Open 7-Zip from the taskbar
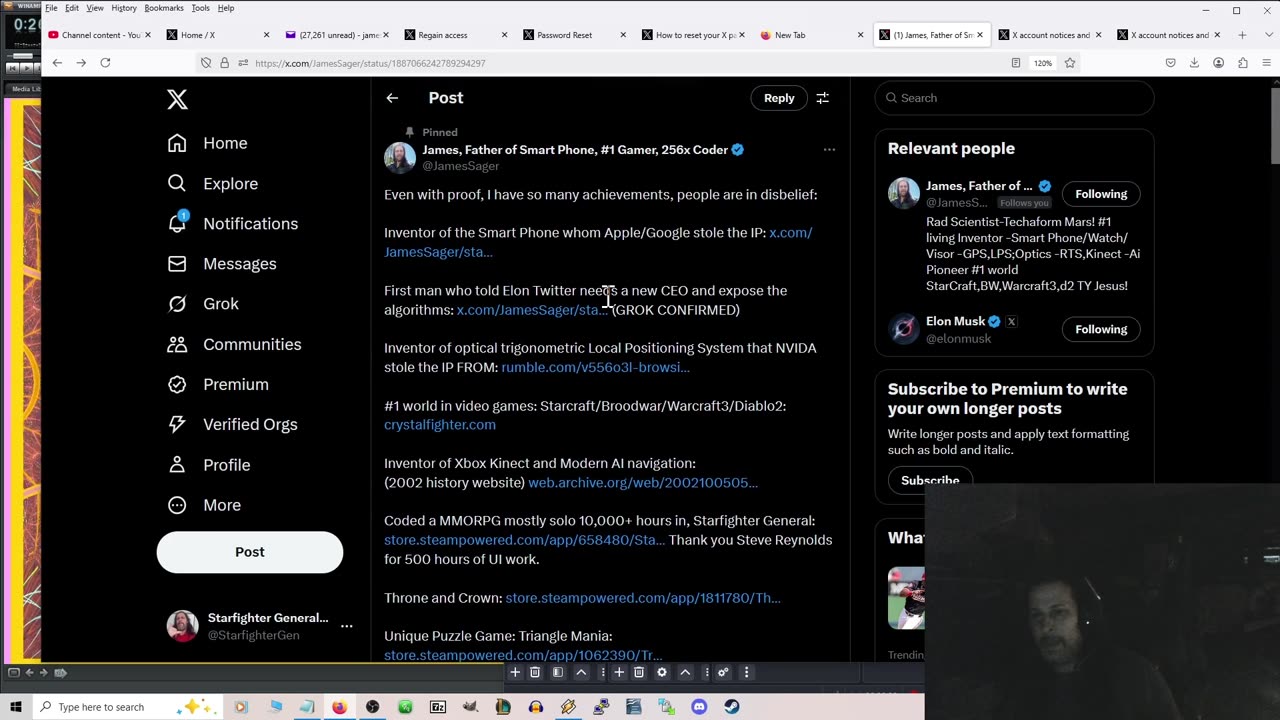This screenshot has height=720, width=1280. pyautogui.click(x=438, y=707)
